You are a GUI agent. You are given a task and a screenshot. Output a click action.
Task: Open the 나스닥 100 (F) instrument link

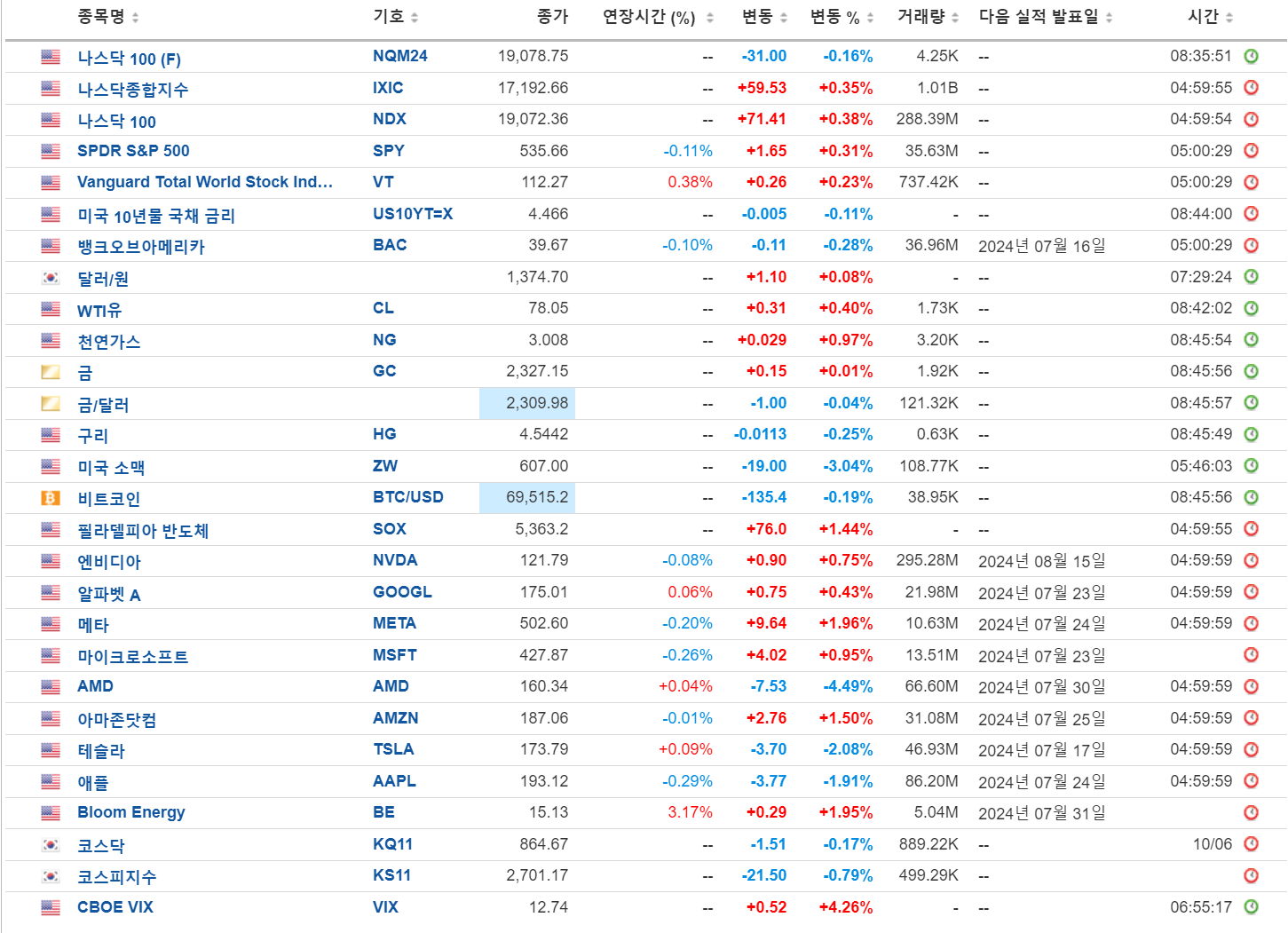(x=129, y=59)
